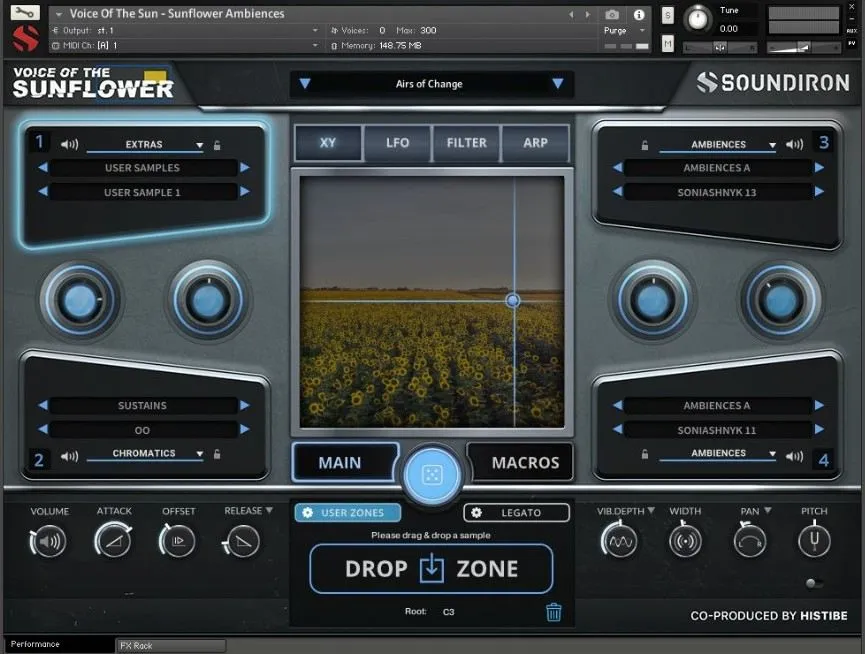865x654 pixels.
Task: Open the wrench instrument options icon
Action: coord(25,12)
